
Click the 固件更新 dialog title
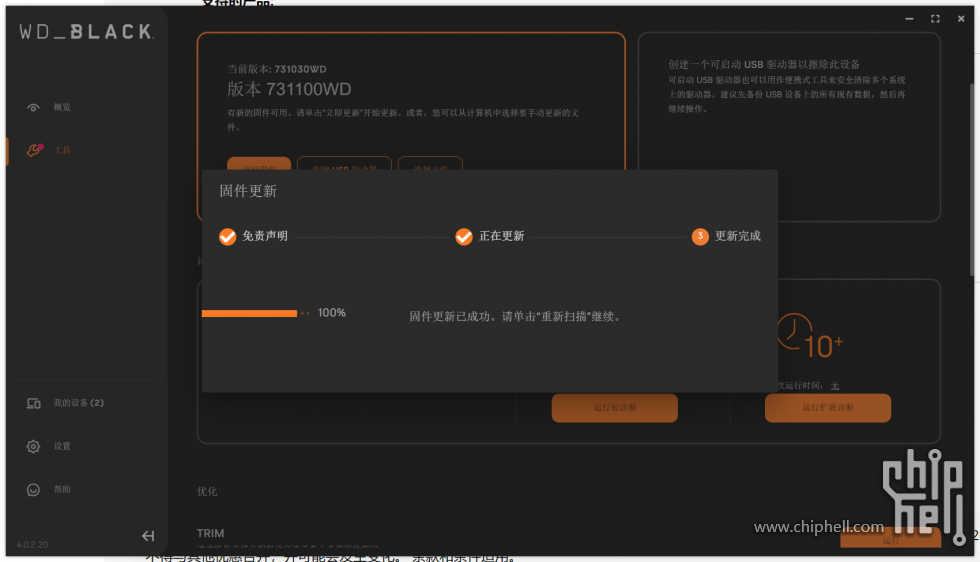tap(248, 191)
